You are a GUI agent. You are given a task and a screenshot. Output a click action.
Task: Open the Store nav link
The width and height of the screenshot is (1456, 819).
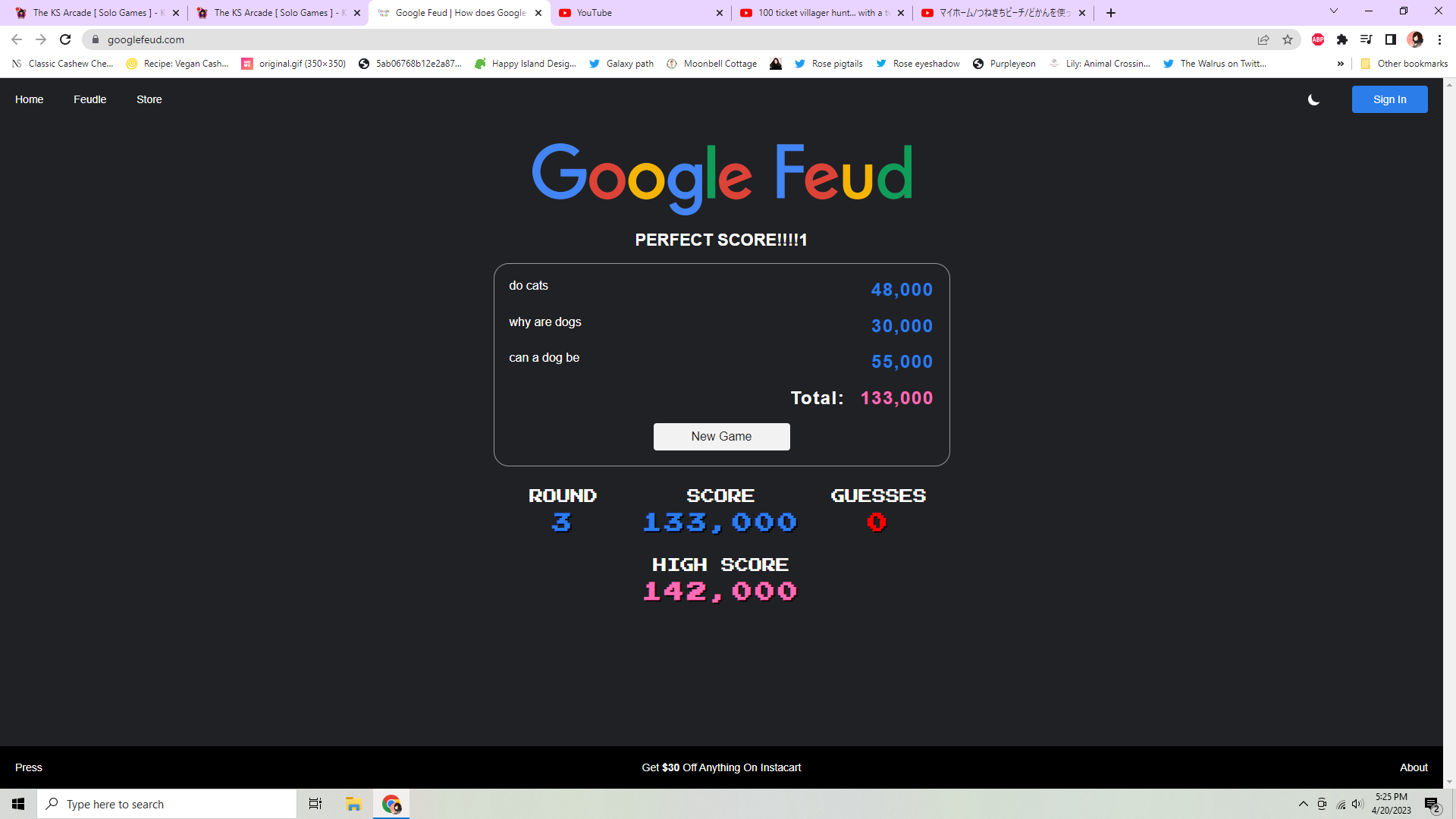click(149, 99)
